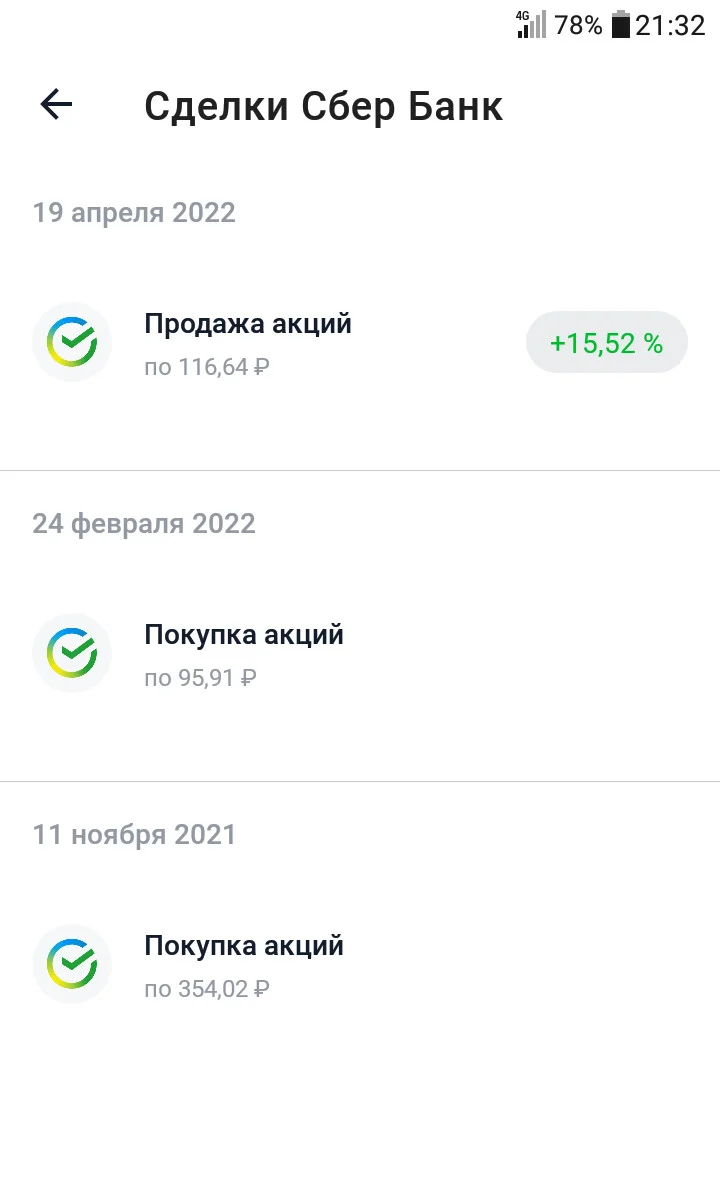Tap empty area below the last deal
Viewport: 720px width, 1187px height.
coord(360,1105)
